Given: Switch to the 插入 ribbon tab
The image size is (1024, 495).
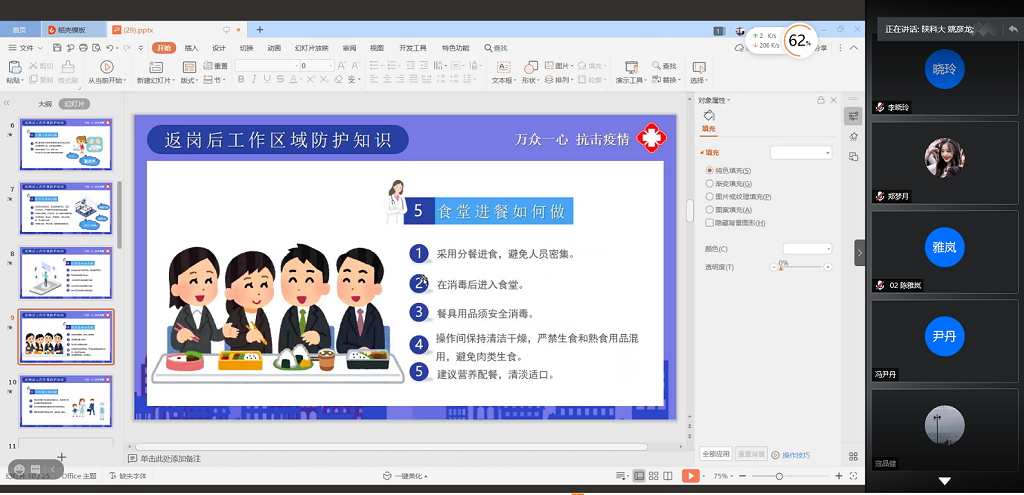Looking at the screenshot, I should 191,48.
